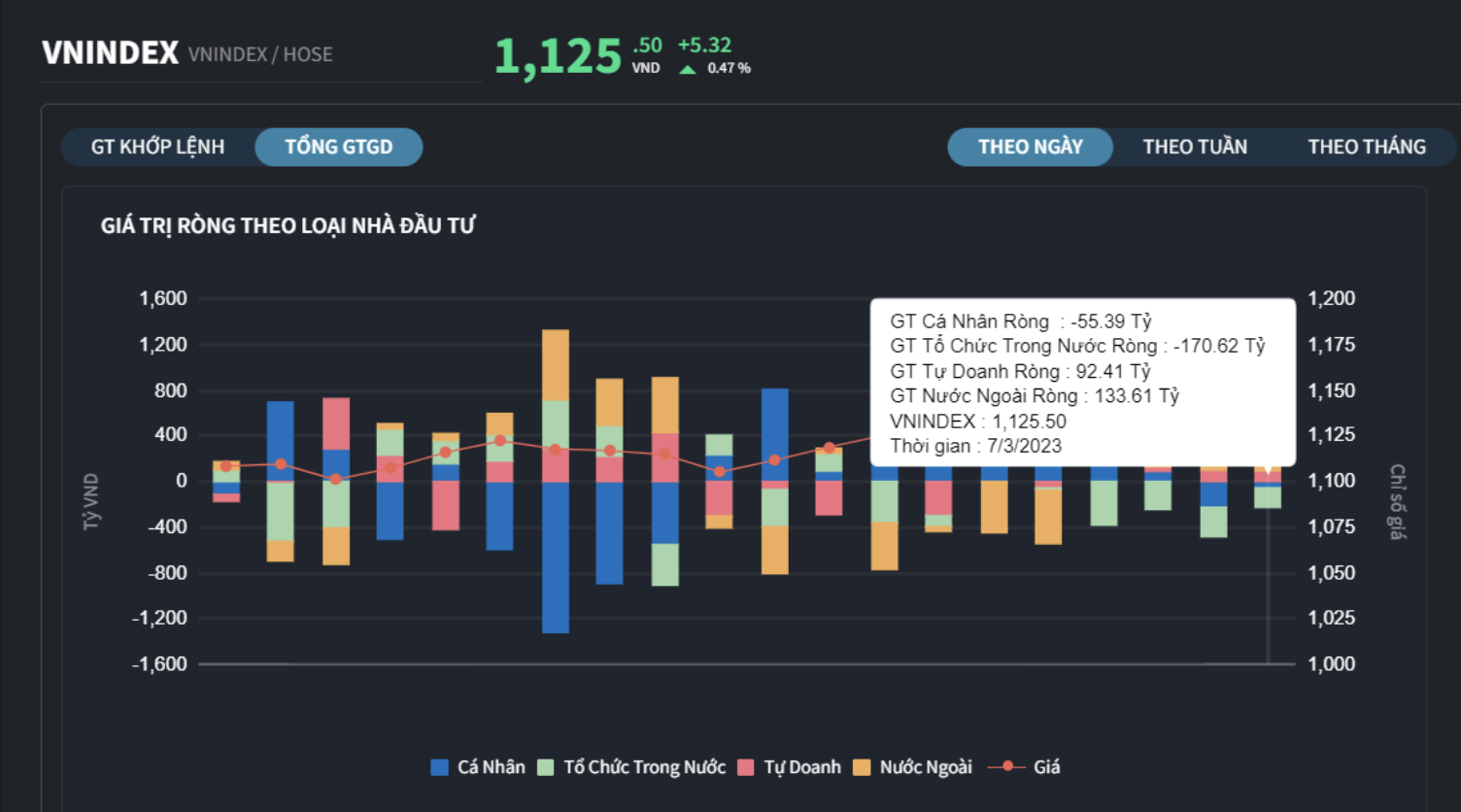Viewport: 1461px width, 812px height.
Task: Click the leftmost stacked bar in the chart
Action: click(226, 482)
